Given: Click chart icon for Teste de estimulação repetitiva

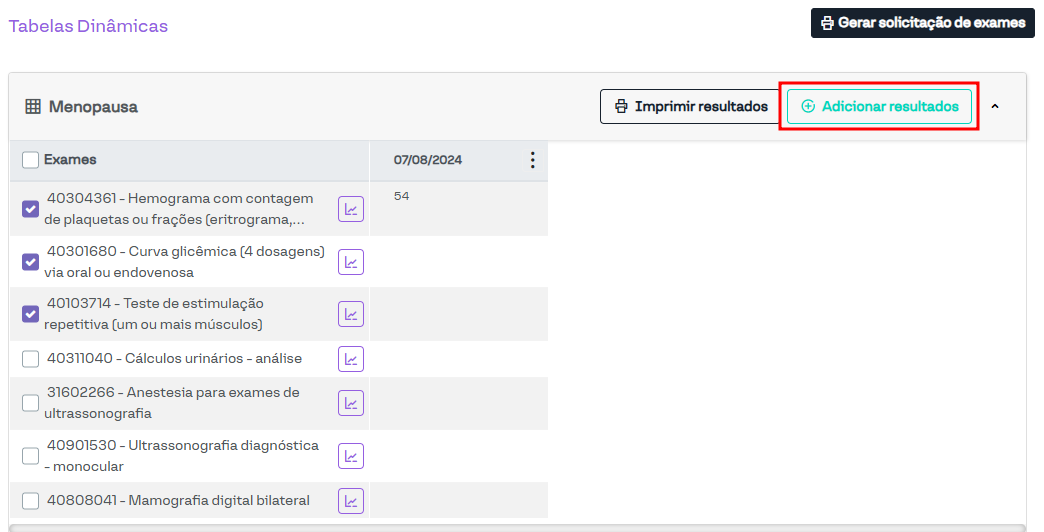Looking at the screenshot, I should coord(351,314).
